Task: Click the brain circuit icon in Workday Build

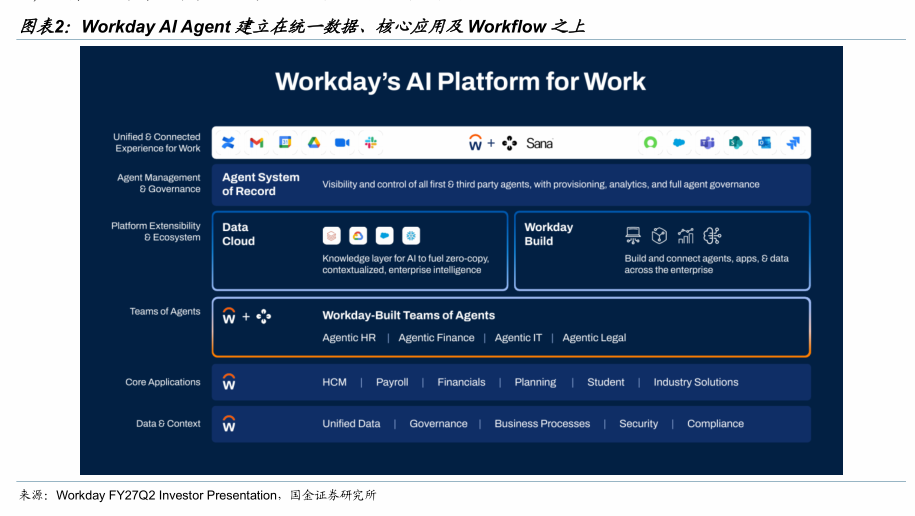Action: tap(713, 235)
